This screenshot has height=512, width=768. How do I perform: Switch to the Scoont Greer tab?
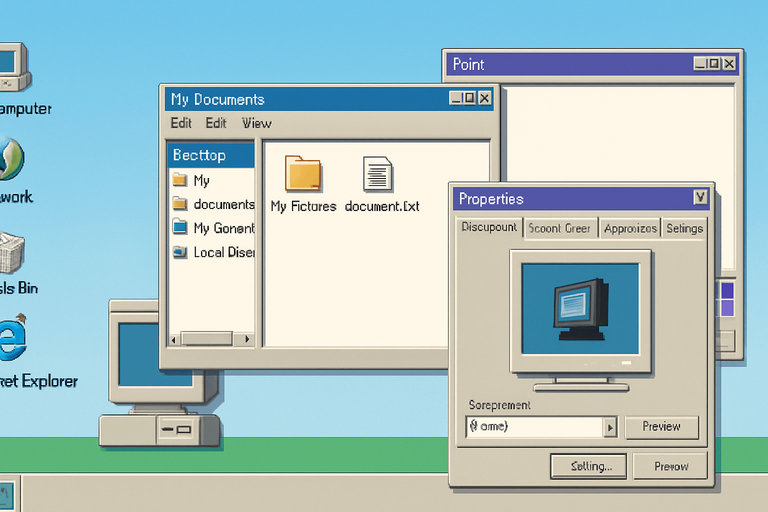(x=559, y=228)
